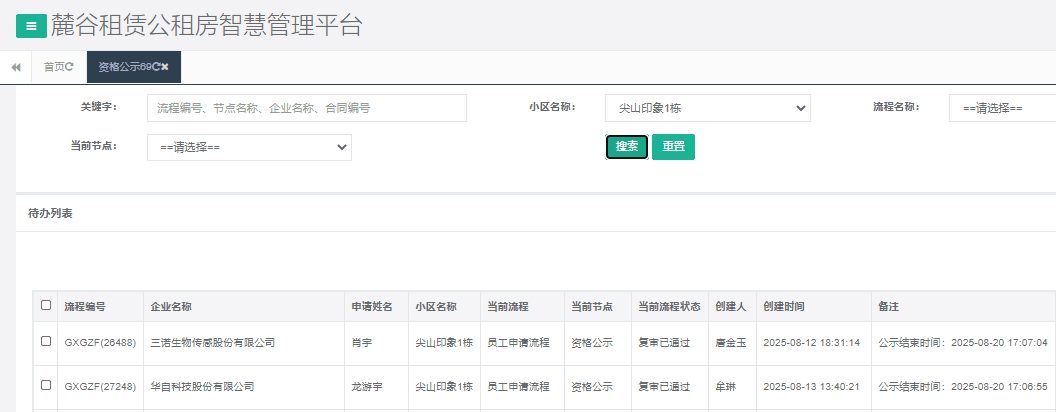Click the 三诺生物传感股份有限公司 company cell
Image resolution: width=1056 pixels, height=412 pixels.
[212, 343]
